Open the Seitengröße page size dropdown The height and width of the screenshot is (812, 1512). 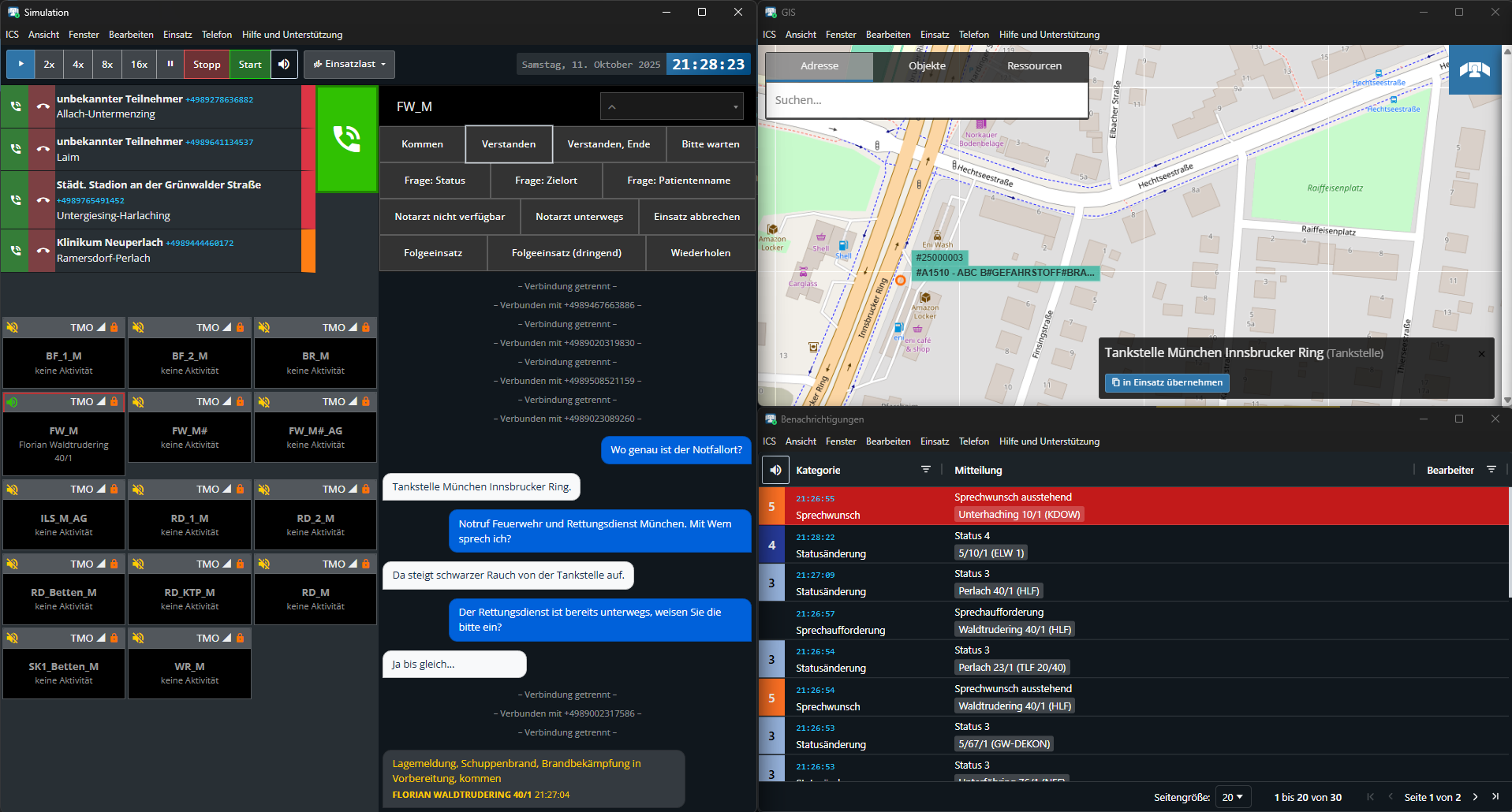tap(1232, 797)
